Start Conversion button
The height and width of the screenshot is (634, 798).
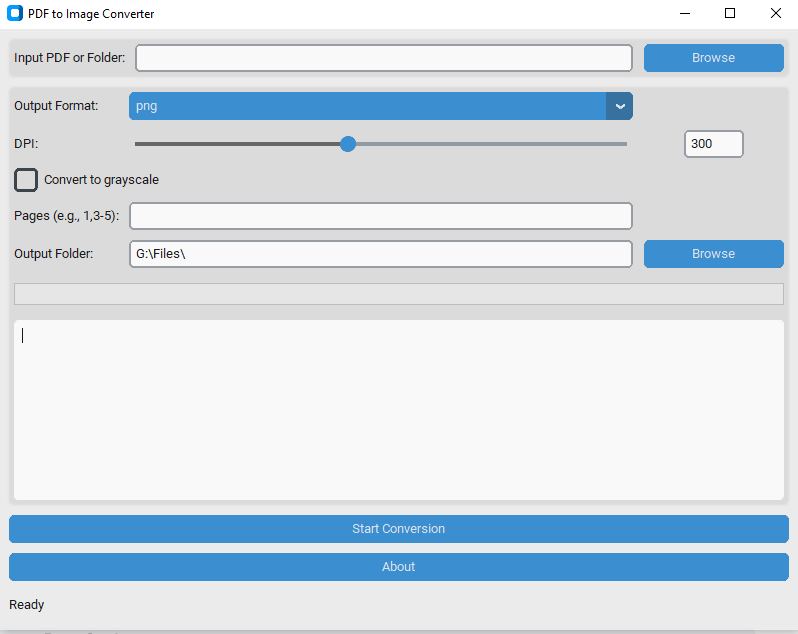[398, 529]
